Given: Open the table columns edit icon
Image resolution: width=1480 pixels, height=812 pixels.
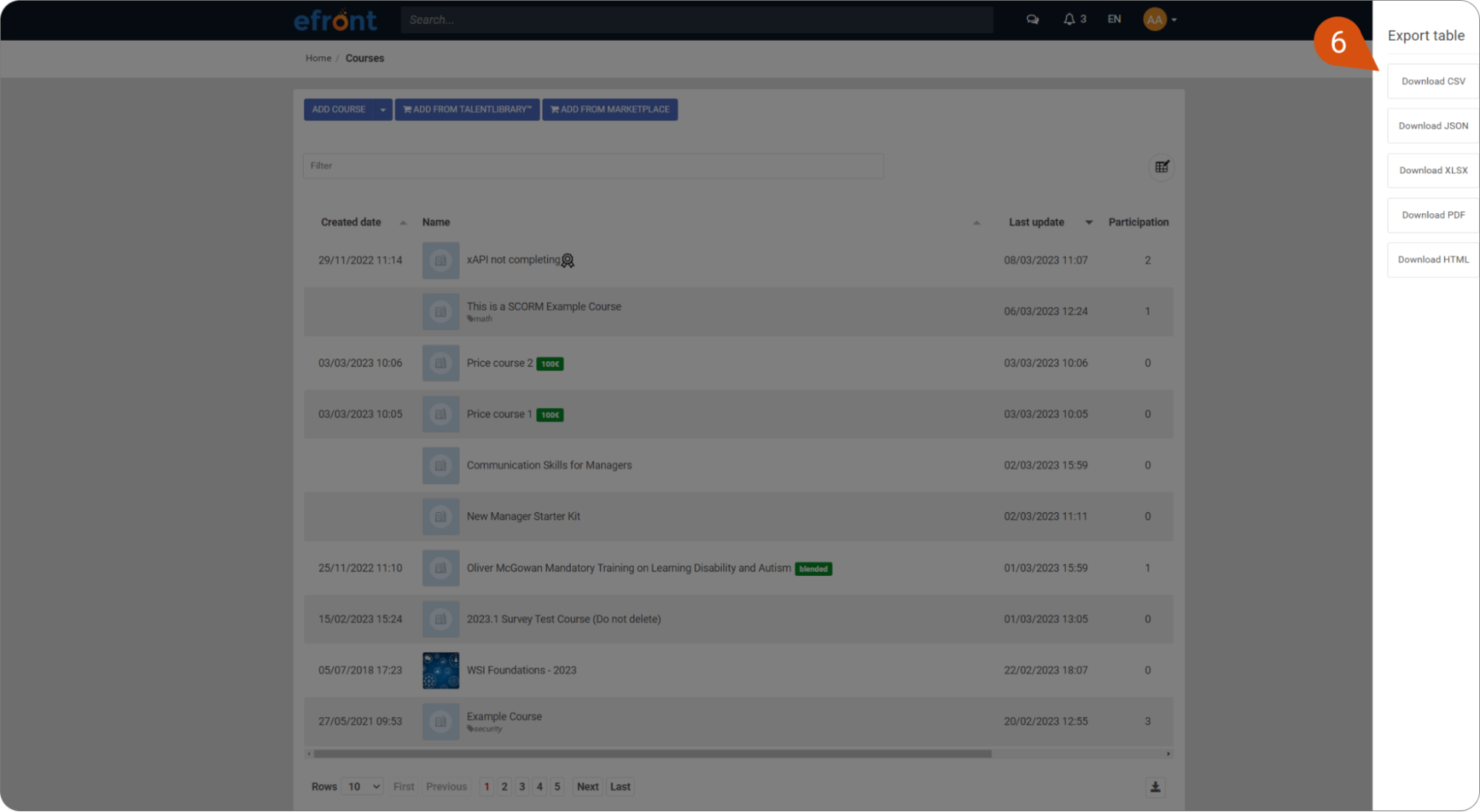Looking at the screenshot, I should (1162, 167).
